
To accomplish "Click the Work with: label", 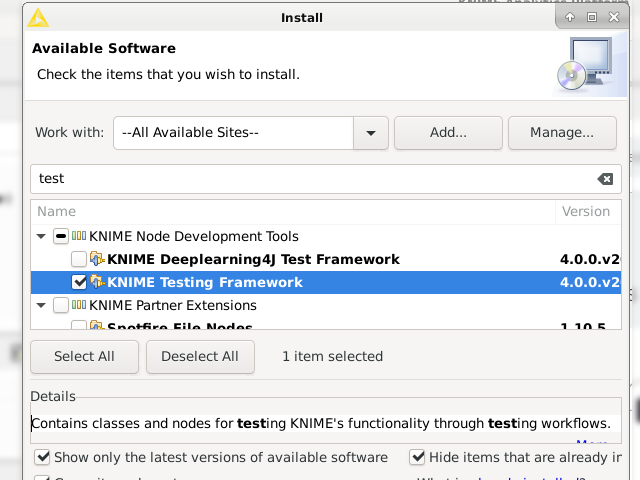I will (x=69, y=133).
